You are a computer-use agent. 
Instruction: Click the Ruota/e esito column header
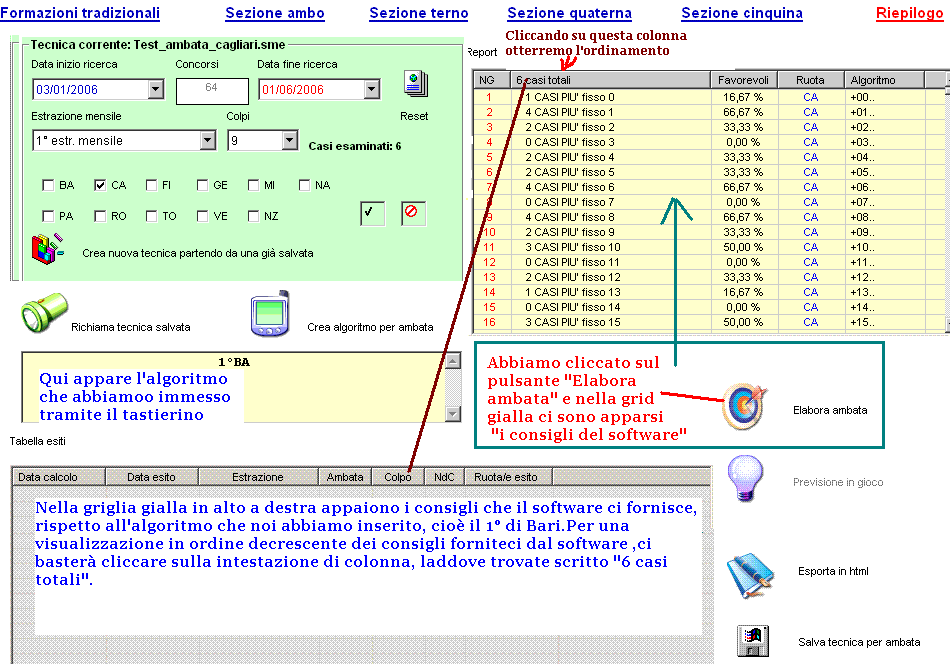[x=508, y=477]
